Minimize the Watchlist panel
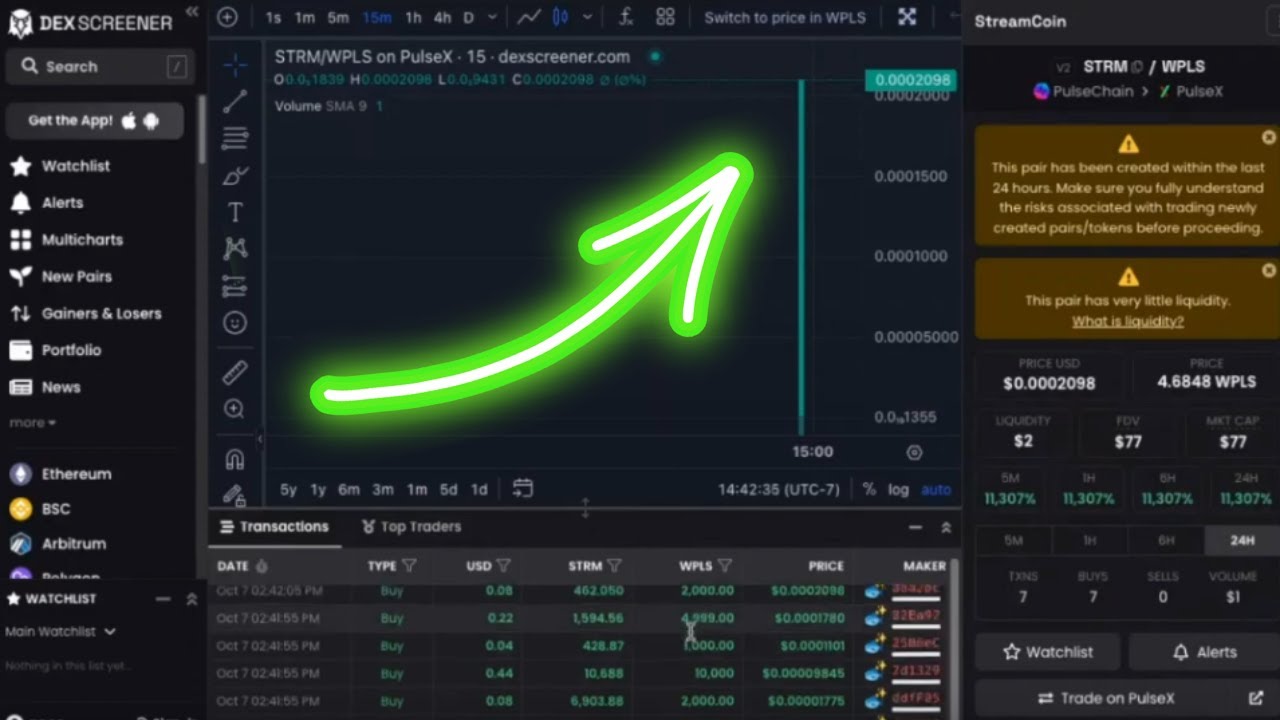1280x720 pixels. [x=163, y=599]
